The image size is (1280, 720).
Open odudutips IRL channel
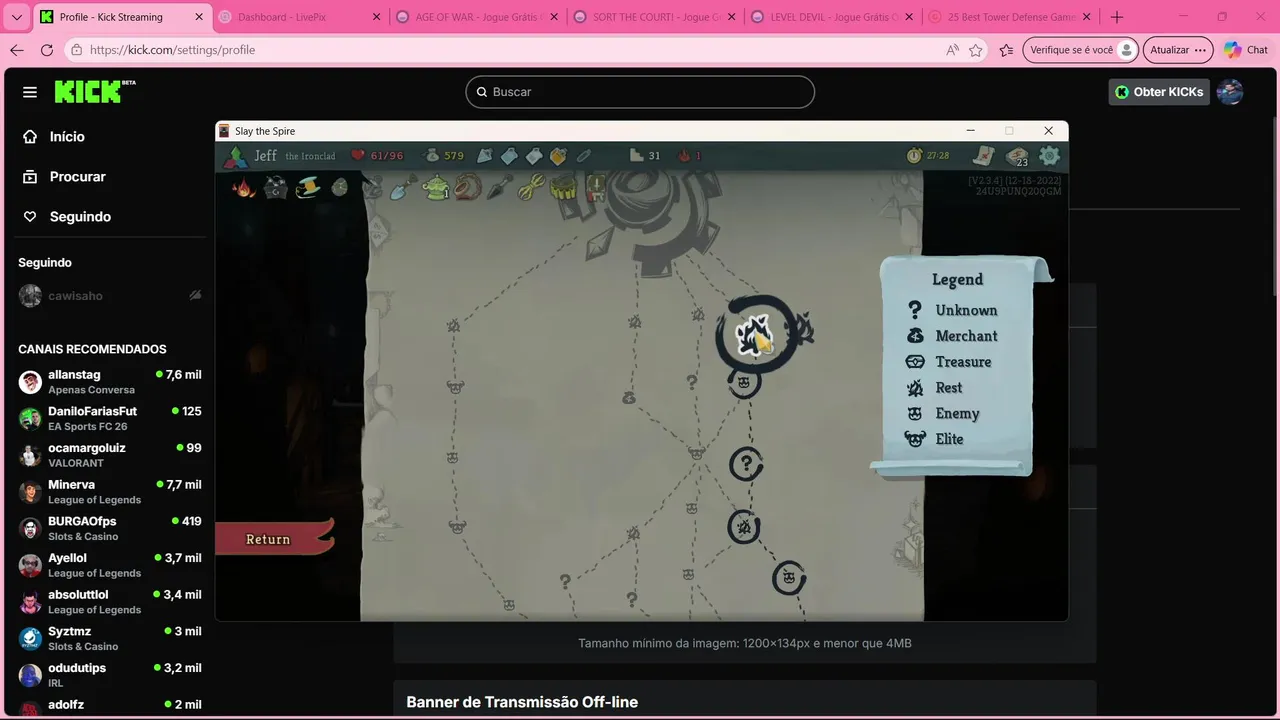(x=109, y=675)
